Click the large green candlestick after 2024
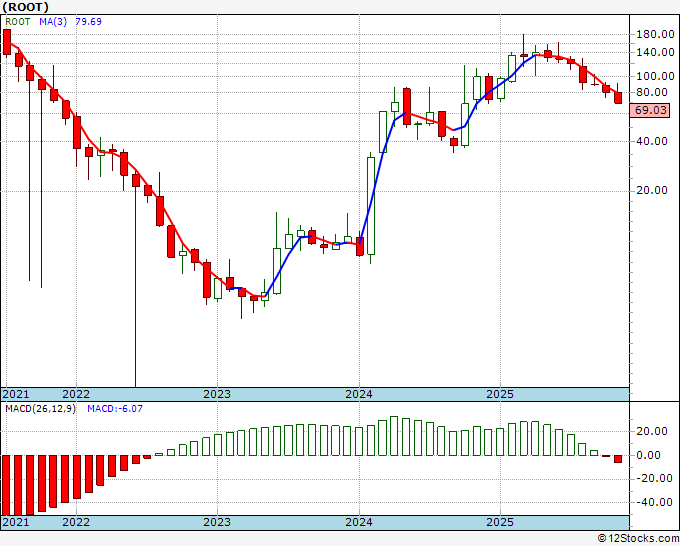This screenshot has width=680, height=546. click(x=371, y=206)
